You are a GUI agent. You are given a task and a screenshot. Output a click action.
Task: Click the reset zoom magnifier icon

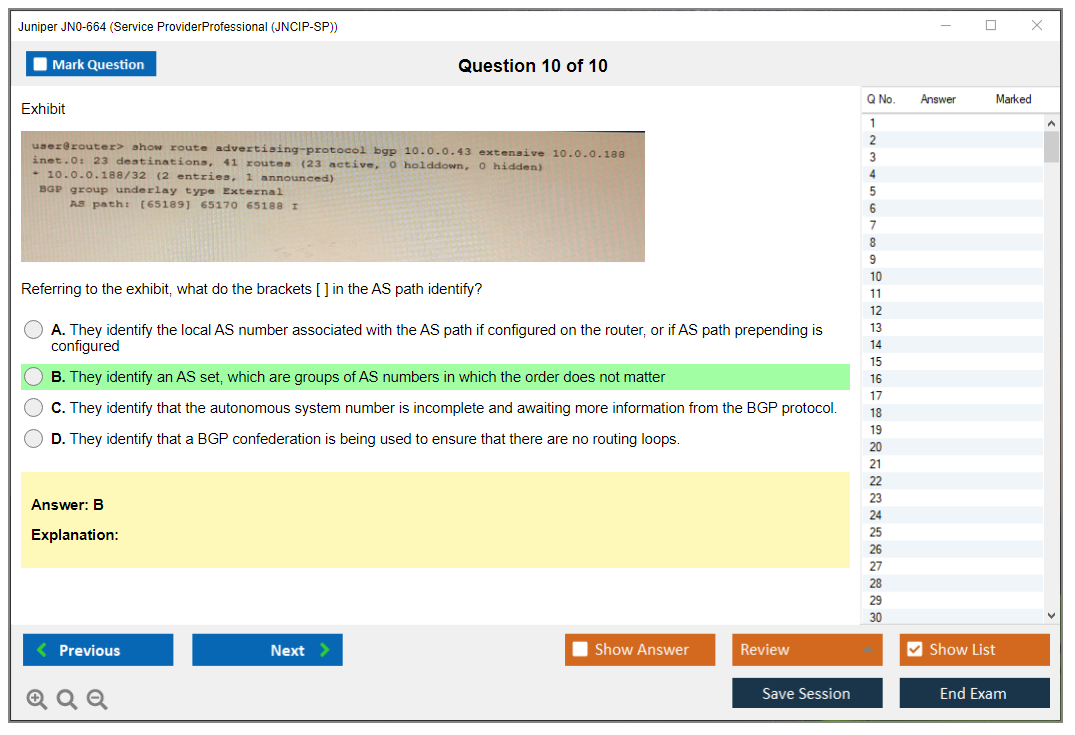[67, 700]
